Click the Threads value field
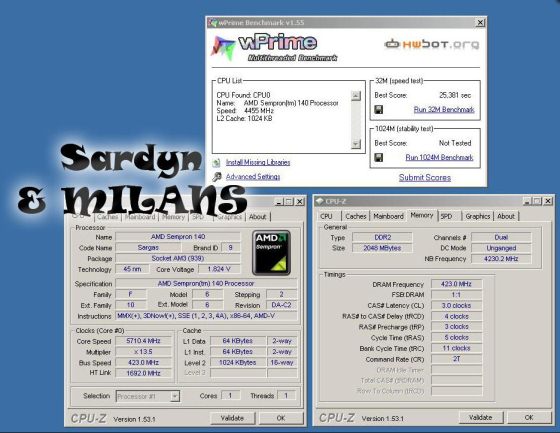560x433 pixels. click(286, 395)
